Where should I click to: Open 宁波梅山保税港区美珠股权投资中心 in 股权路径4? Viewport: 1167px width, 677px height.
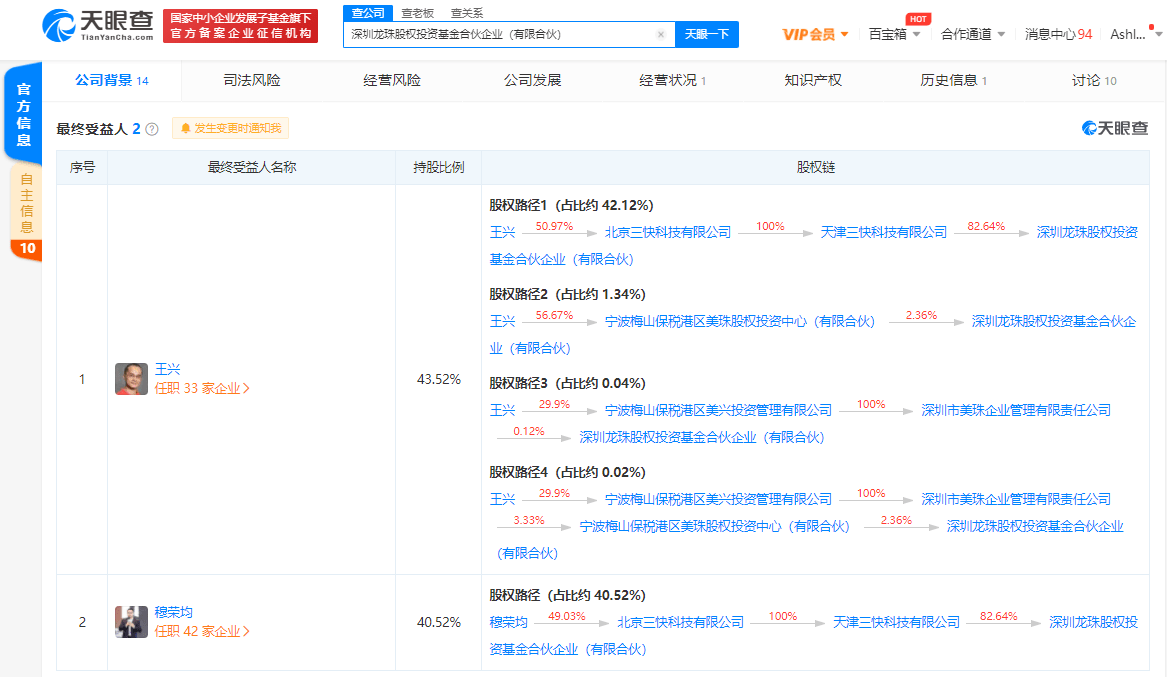click(x=714, y=526)
